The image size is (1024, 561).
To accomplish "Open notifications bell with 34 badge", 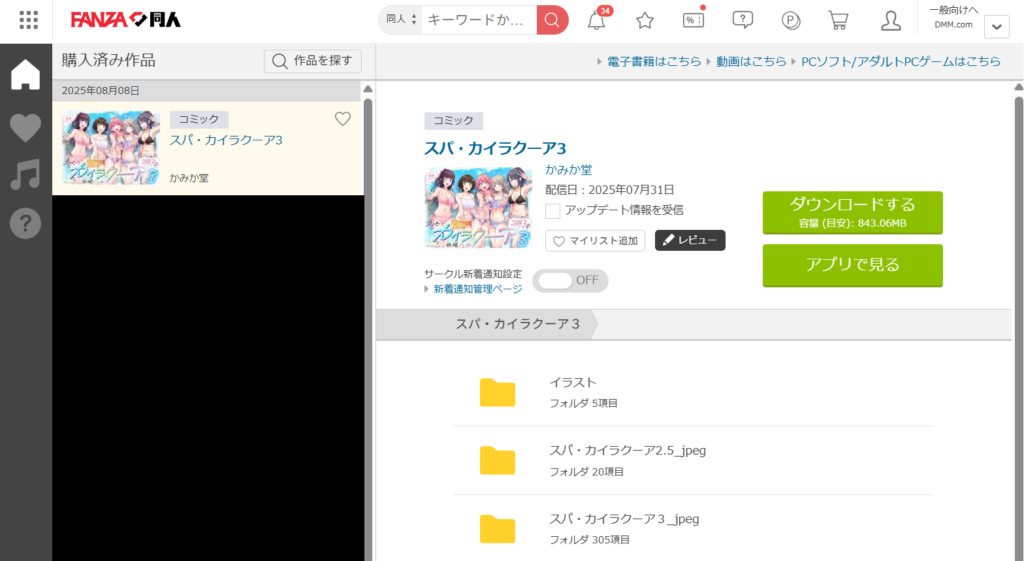I will 596,20.
